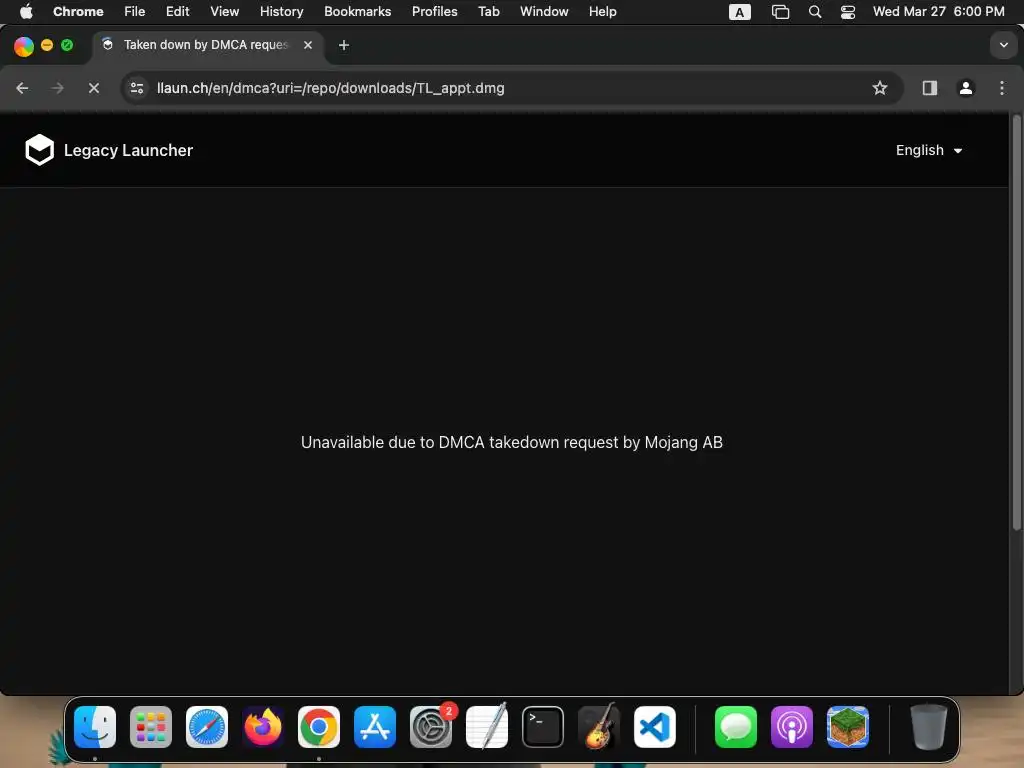
Task: Open Visual Studio Code from the Dock
Action: click(x=655, y=727)
